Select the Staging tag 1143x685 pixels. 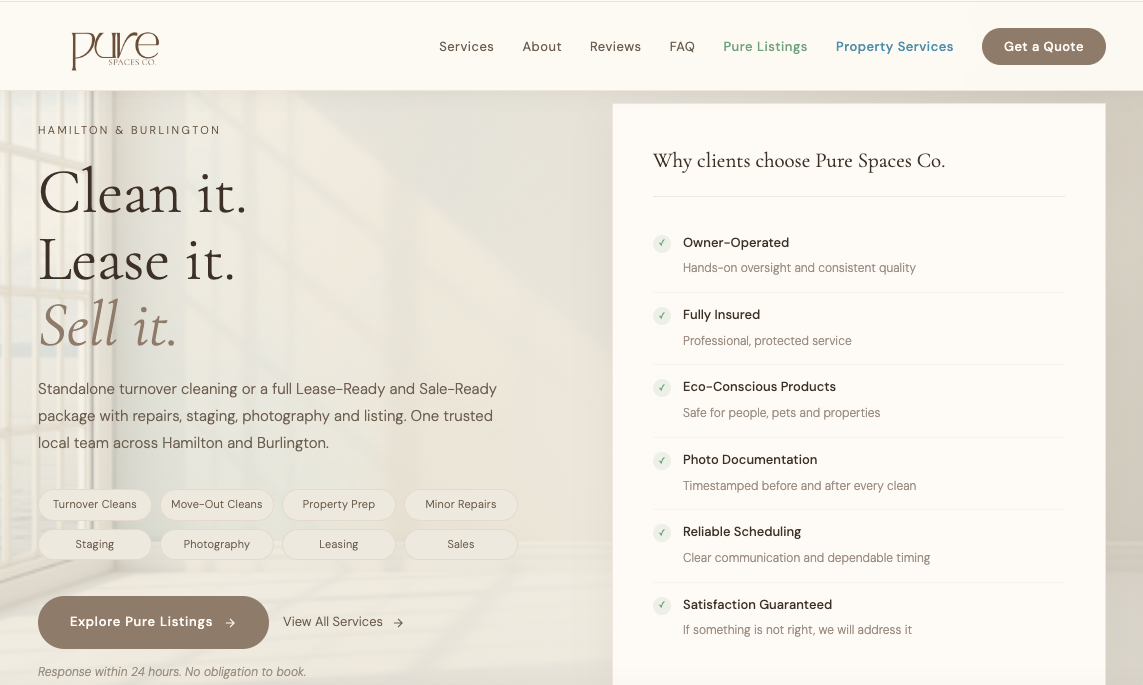pyautogui.click(x=95, y=544)
